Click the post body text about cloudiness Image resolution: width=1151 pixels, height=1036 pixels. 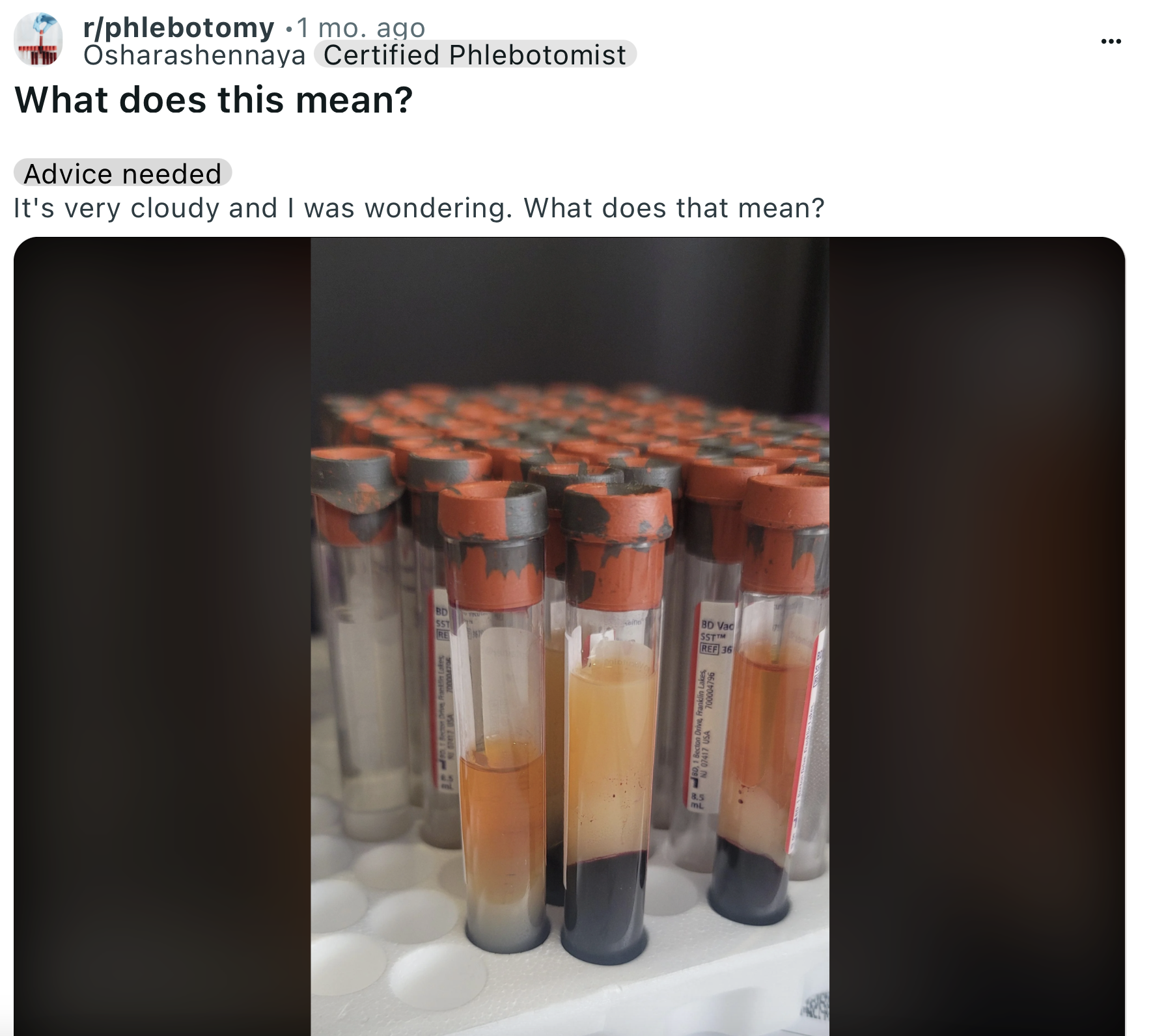coord(419,208)
